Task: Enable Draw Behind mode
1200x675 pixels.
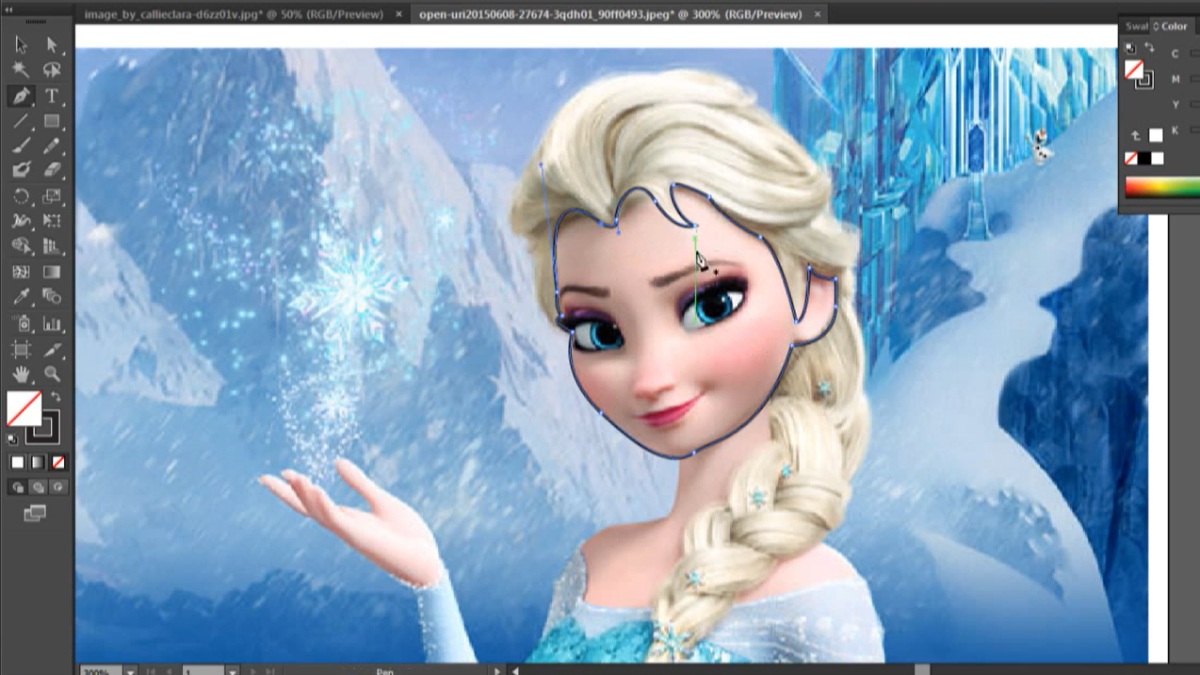Action: pos(38,487)
